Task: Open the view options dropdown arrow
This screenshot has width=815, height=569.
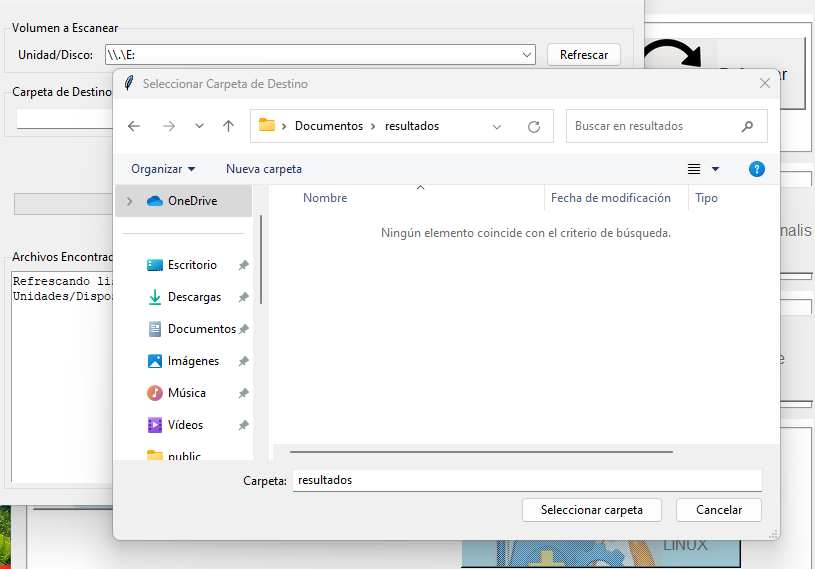Action: (715, 169)
